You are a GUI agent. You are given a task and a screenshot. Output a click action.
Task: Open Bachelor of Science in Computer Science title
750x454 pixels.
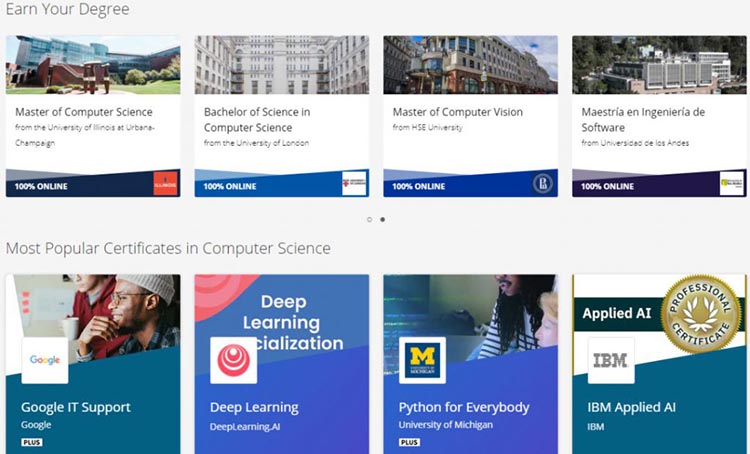click(x=257, y=120)
